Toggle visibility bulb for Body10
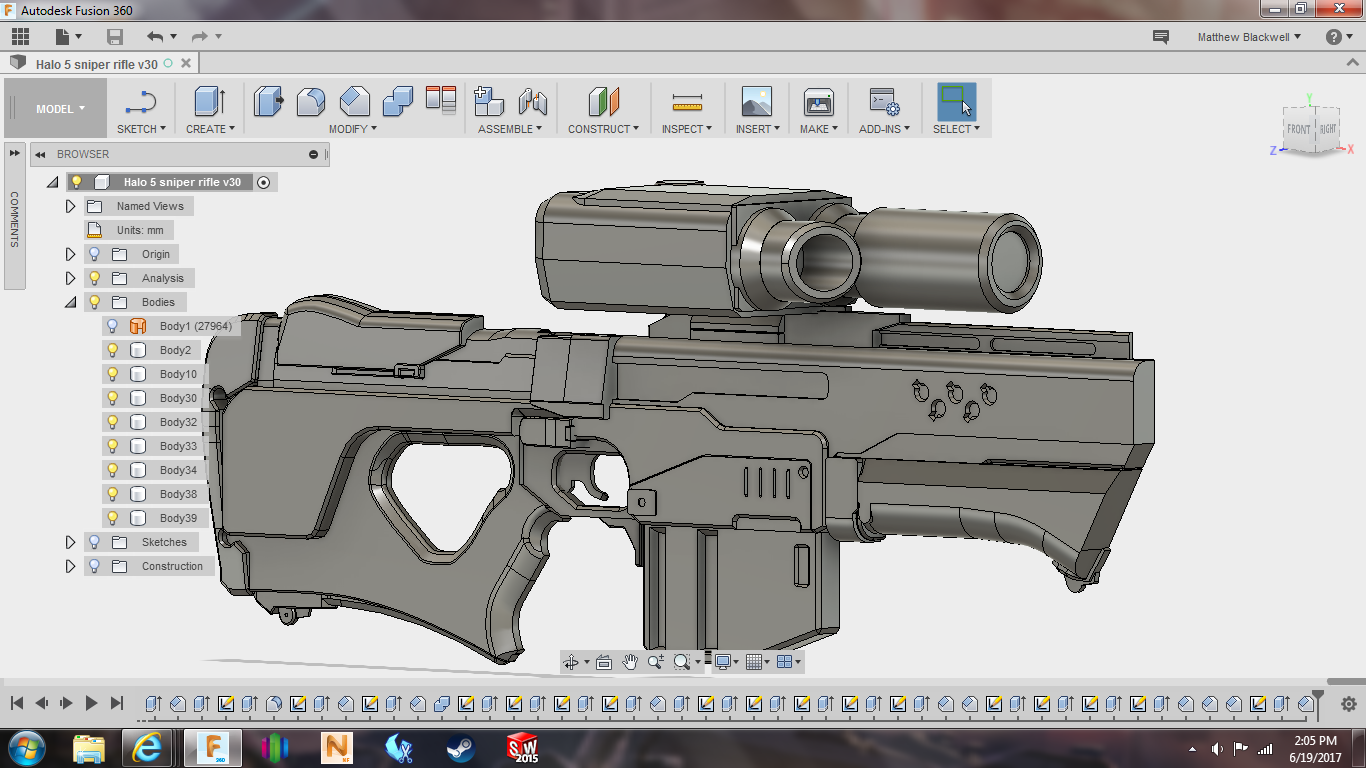Screen dimensions: 1366x768 click(x=113, y=374)
